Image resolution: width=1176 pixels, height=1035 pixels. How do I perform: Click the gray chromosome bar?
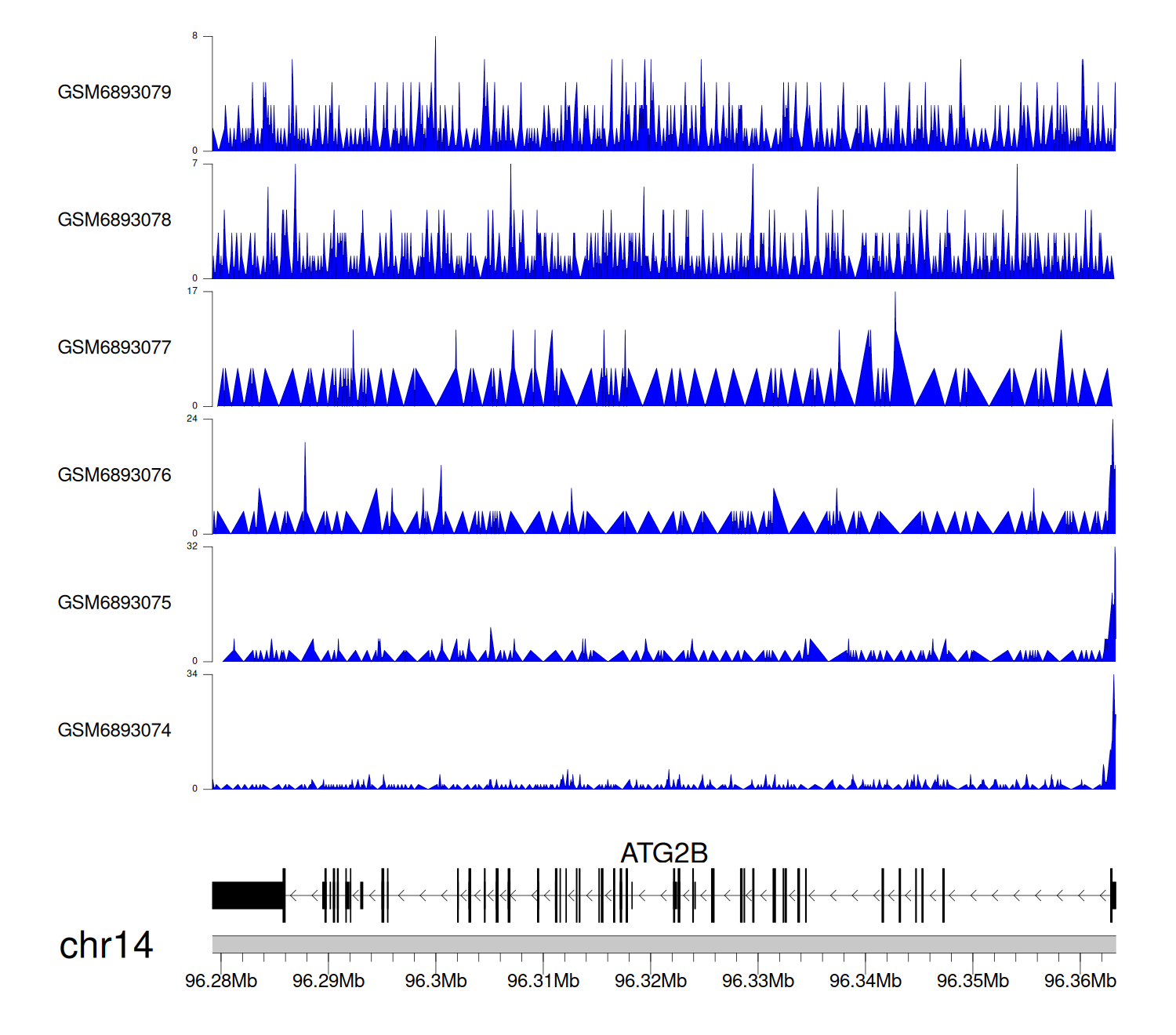pyautogui.click(x=663, y=944)
